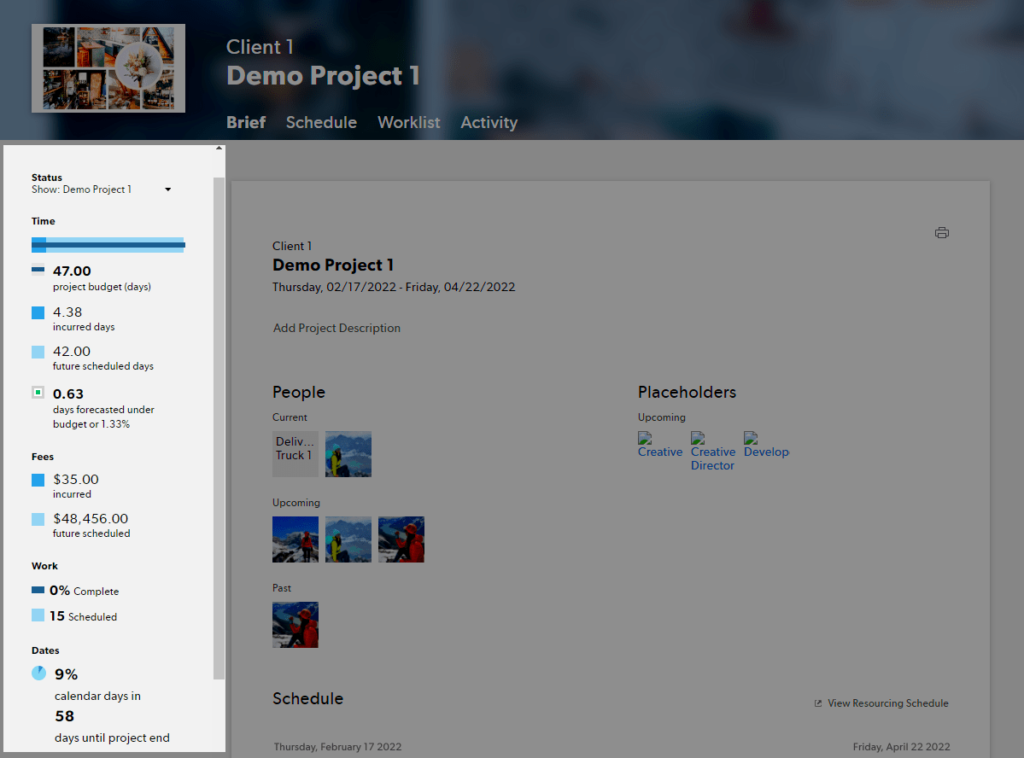Click the Current person photo beside Delivery Truck
The height and width of the screenshot is (758, 1024).
[348, 454]
